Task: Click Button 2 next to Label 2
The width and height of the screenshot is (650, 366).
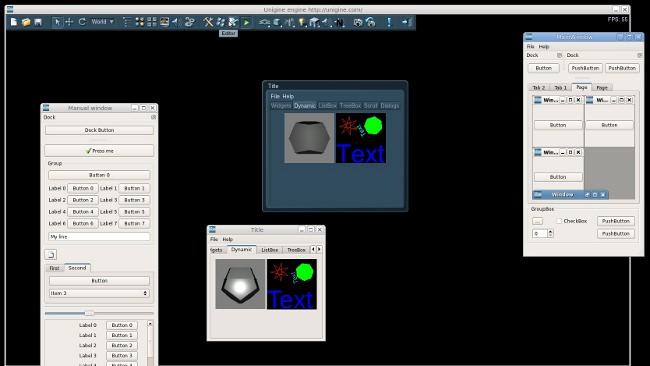Action: point(83,200)
